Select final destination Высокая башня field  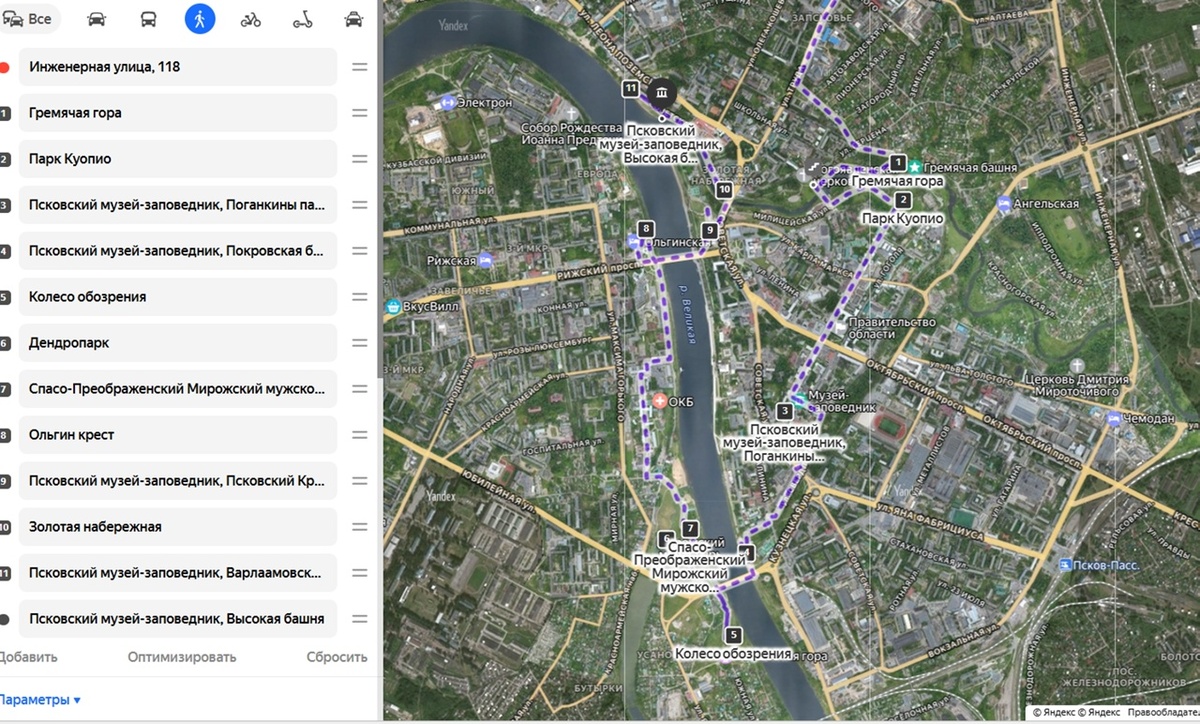coord(178,619)
